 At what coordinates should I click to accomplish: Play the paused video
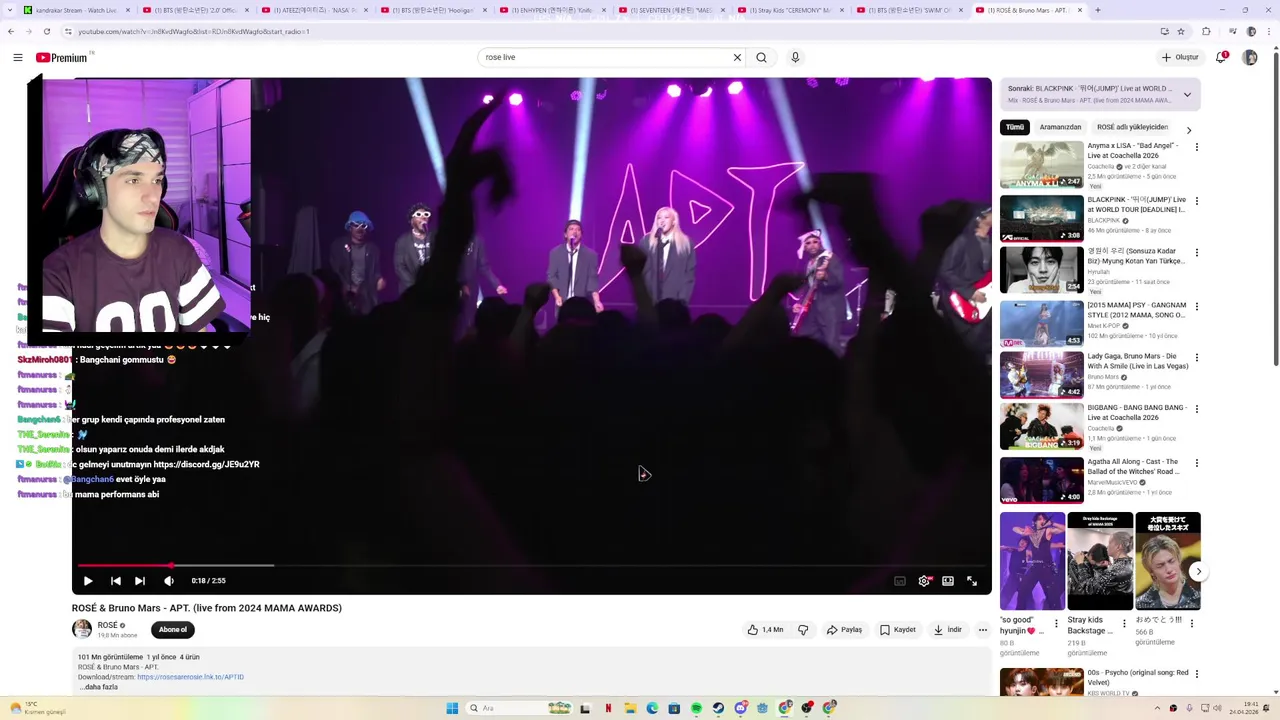click(88, 581)
